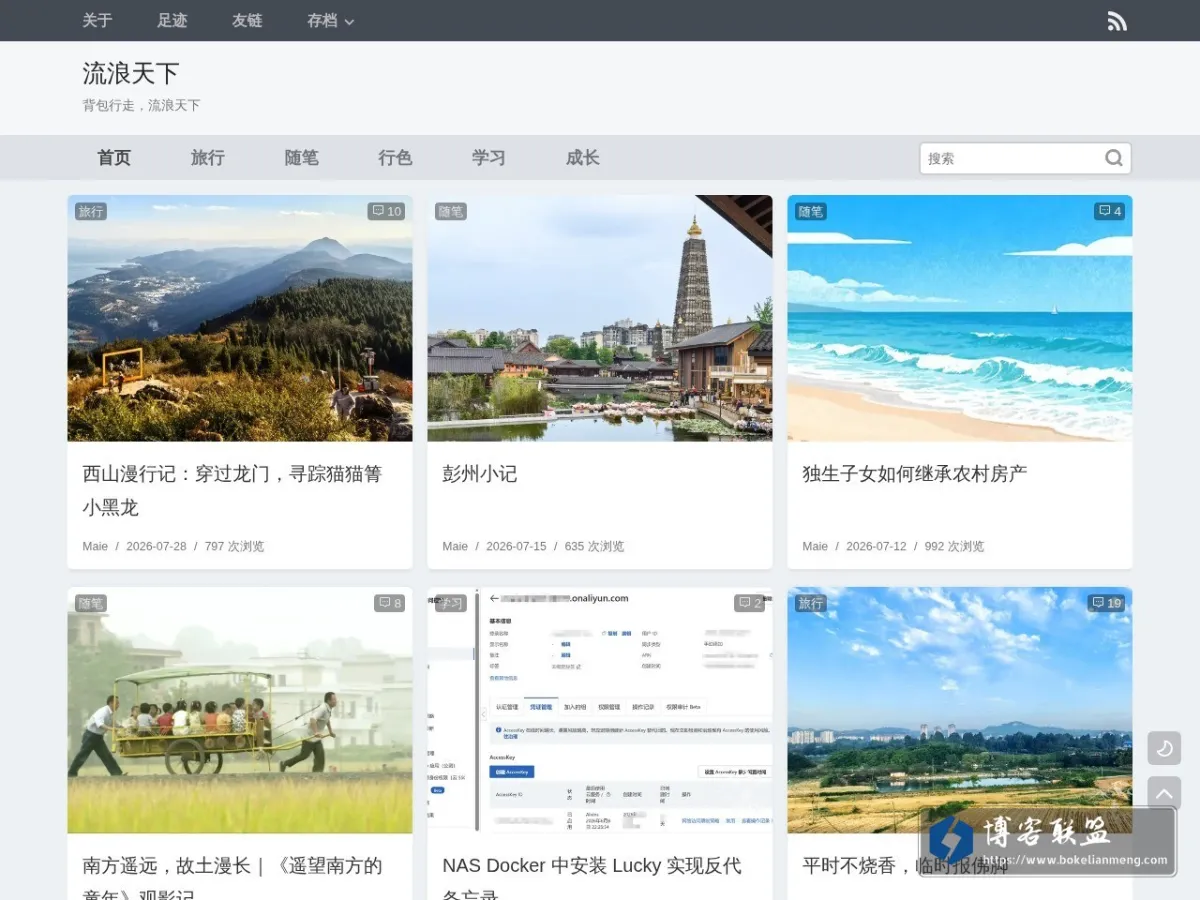
Task: Open the cart-pulling film still thumbnail
Action: pyautogui.click(x=240, y=710)
